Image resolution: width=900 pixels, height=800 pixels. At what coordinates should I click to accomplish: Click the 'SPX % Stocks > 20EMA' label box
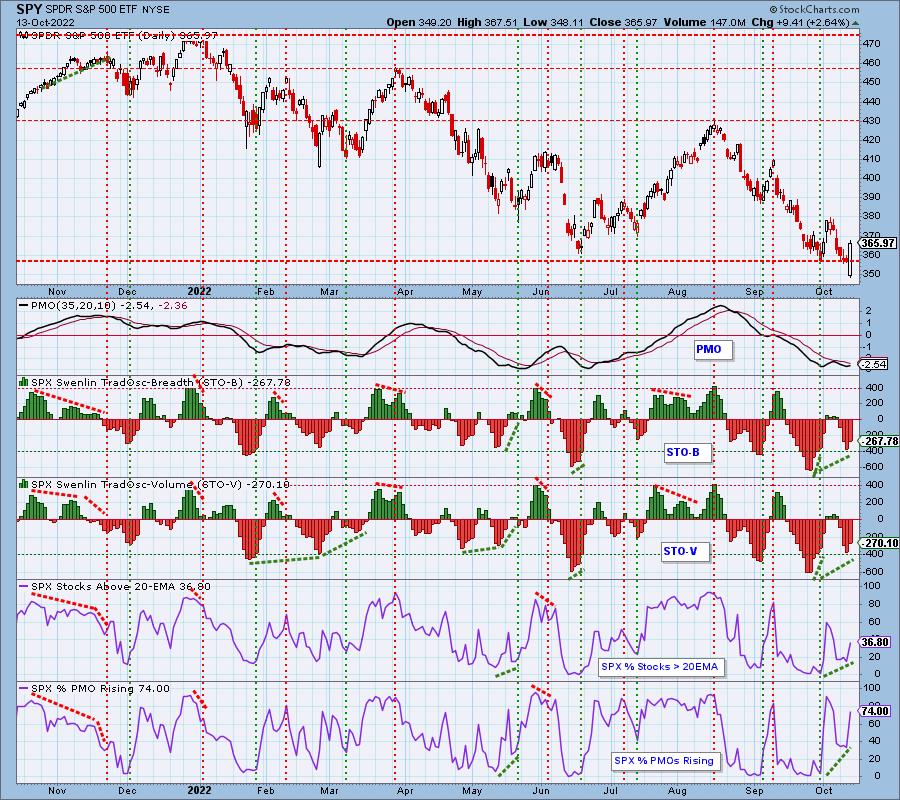pos(660,667)
